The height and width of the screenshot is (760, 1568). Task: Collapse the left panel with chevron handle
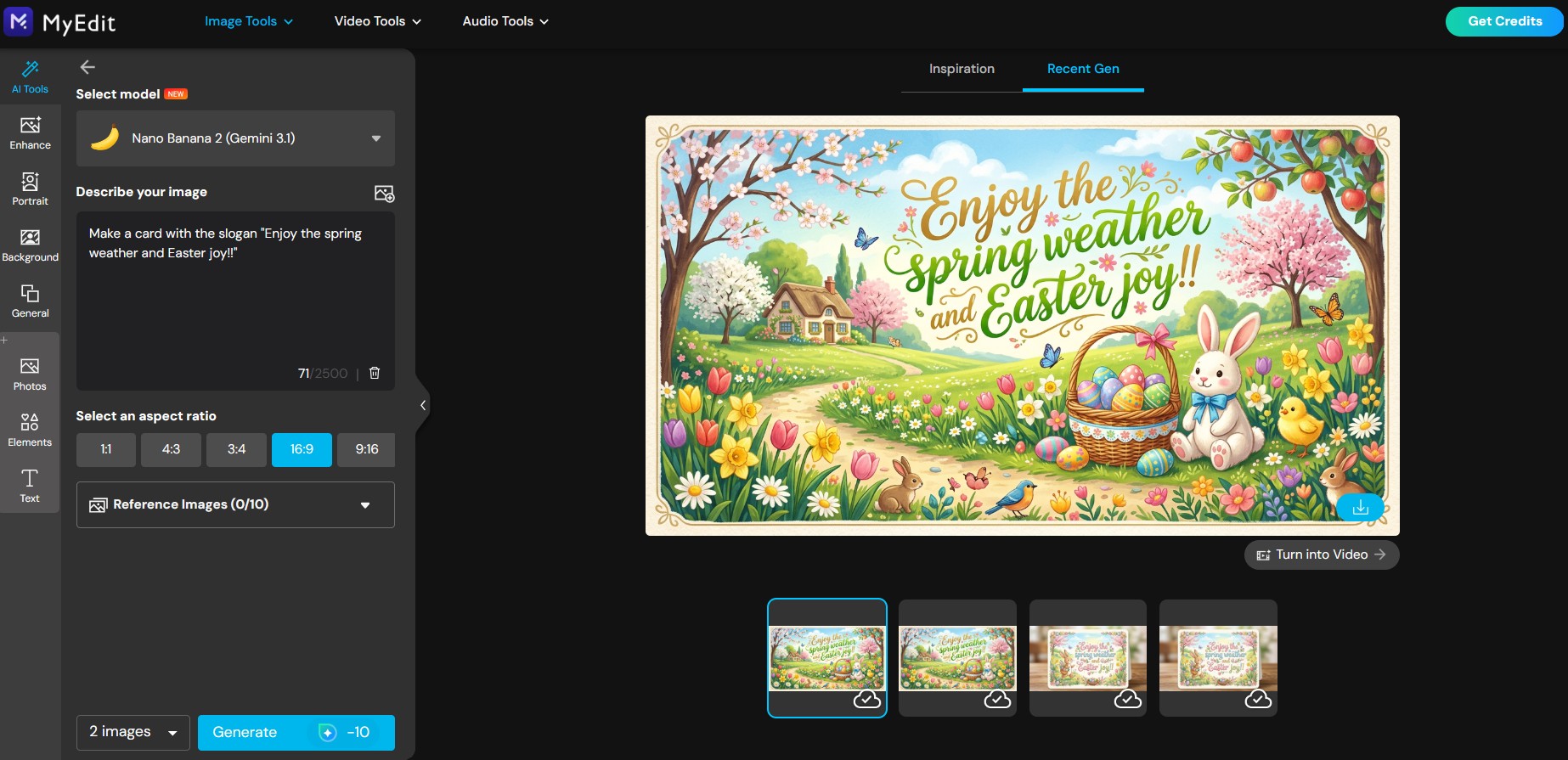[x=422, y=405]
